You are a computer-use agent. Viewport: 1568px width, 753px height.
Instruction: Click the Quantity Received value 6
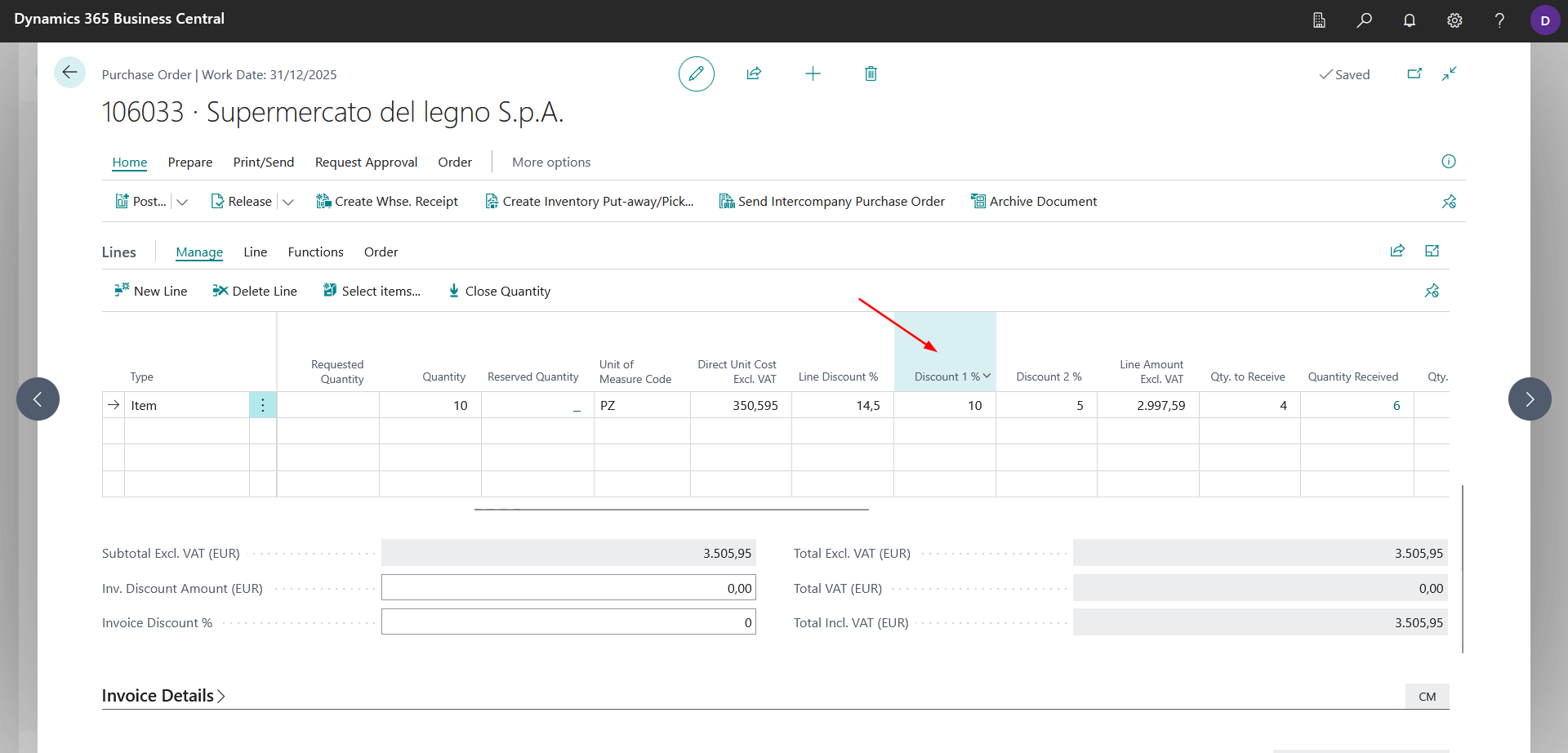click(x=1396, y=406)
